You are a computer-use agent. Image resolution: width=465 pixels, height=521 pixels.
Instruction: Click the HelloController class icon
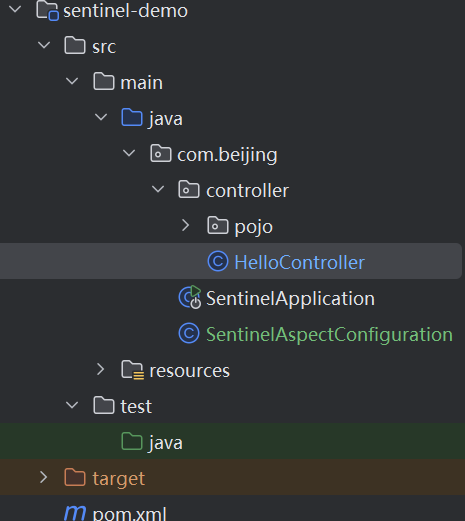[218, 261]
